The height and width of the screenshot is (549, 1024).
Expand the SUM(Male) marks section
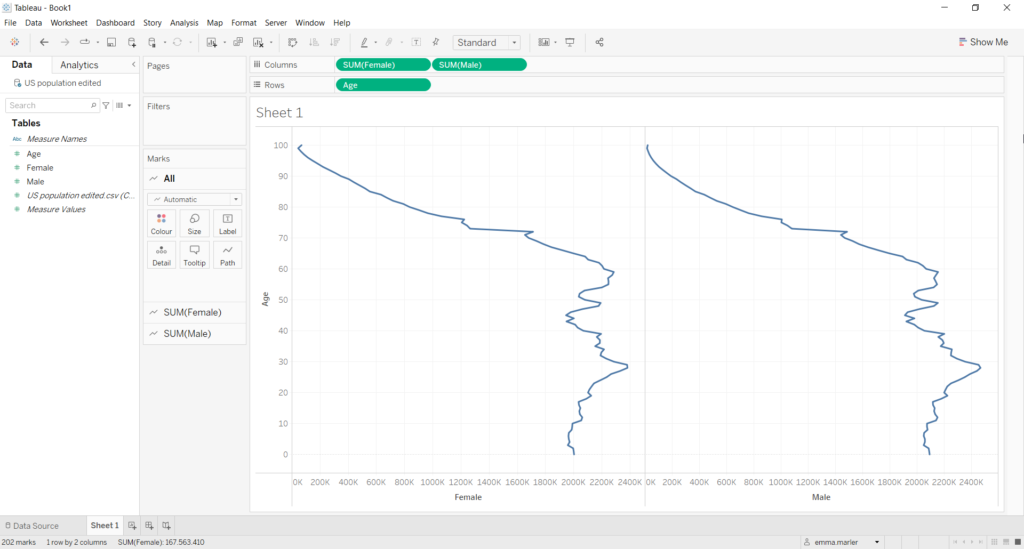195,334
